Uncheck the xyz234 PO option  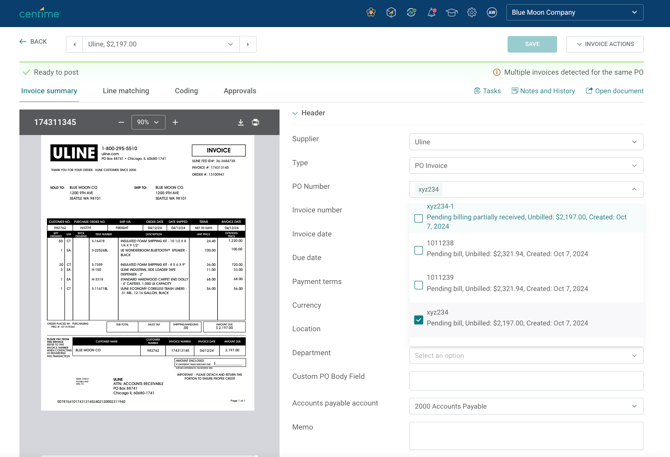click(x=419, y=319)
